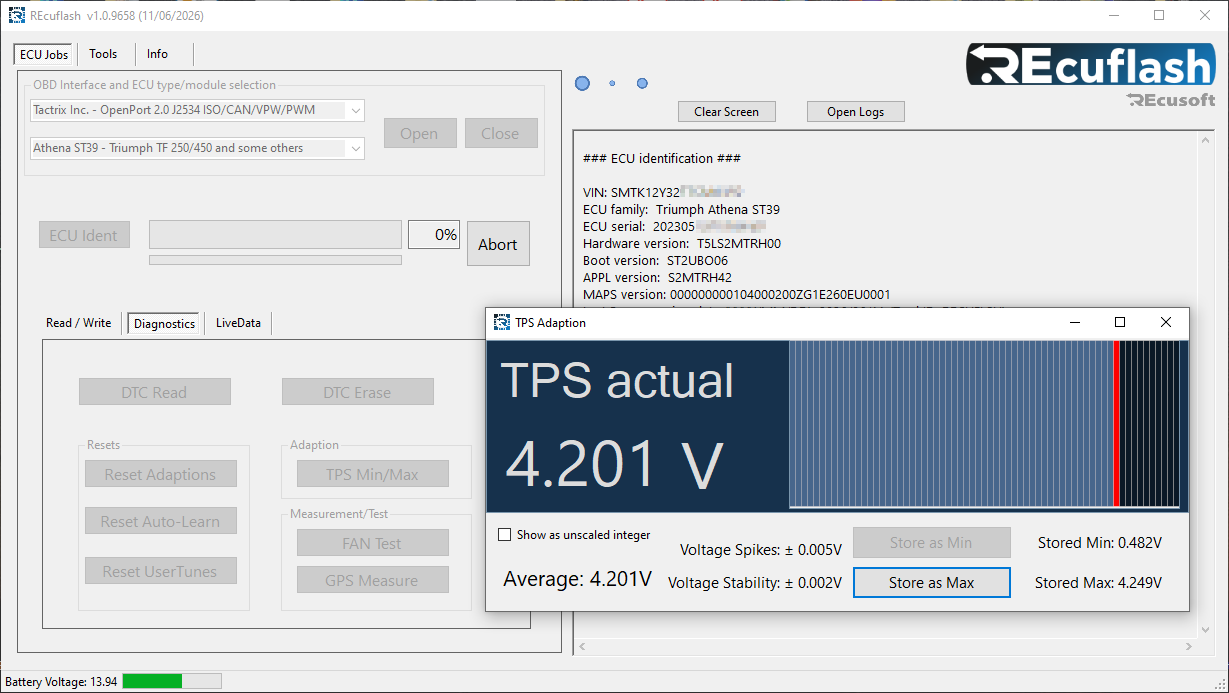Click the REcuflash logo image
Image resolution: width=1229 pixels, height=693 pixels.
coord(1091,76)
